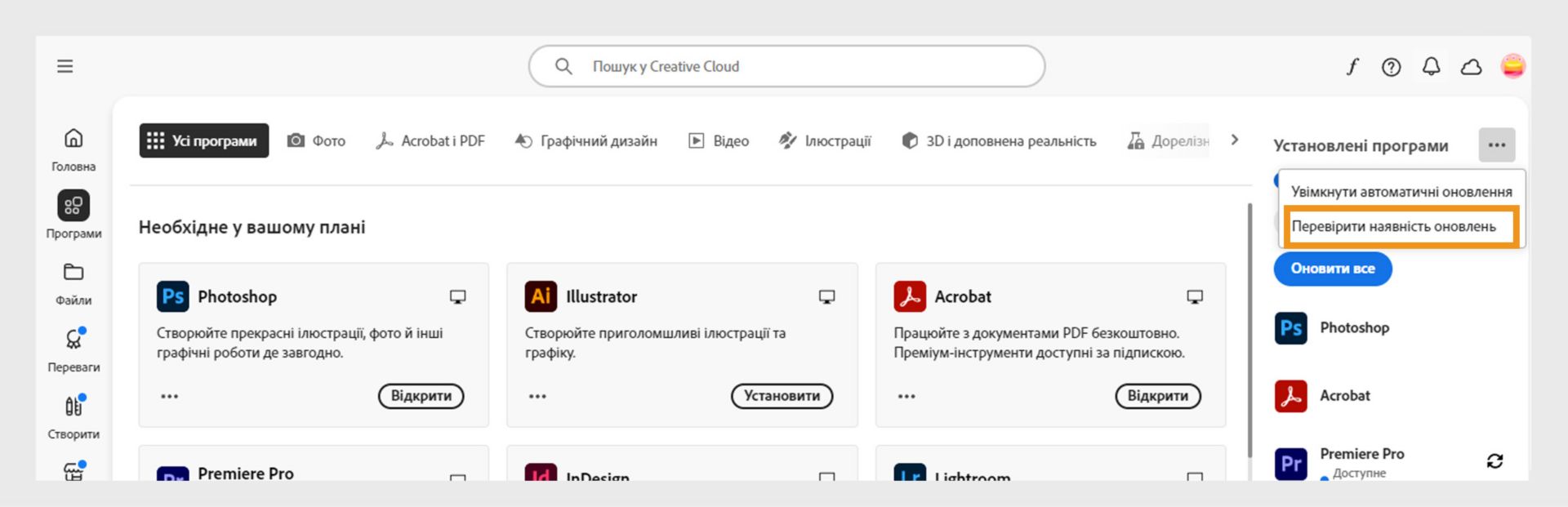Choose 'Увімкнути автоматичні оновлення' menu option
This screenshot has width=1568, height=507.
[1401, 192]
